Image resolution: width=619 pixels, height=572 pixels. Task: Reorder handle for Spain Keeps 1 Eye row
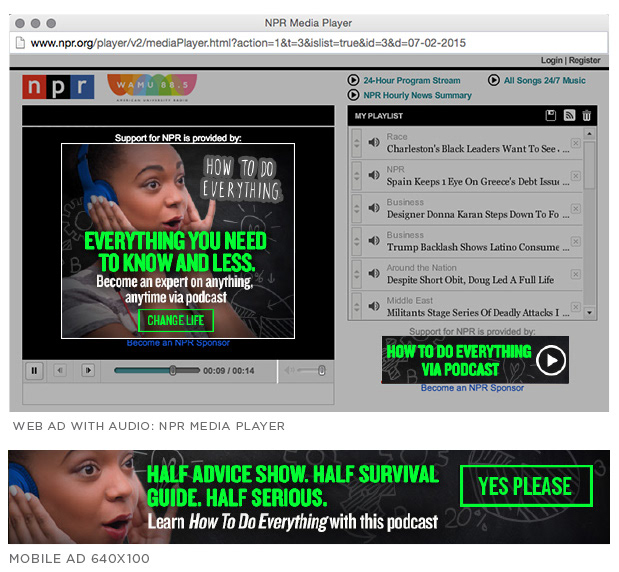[356, 176]
